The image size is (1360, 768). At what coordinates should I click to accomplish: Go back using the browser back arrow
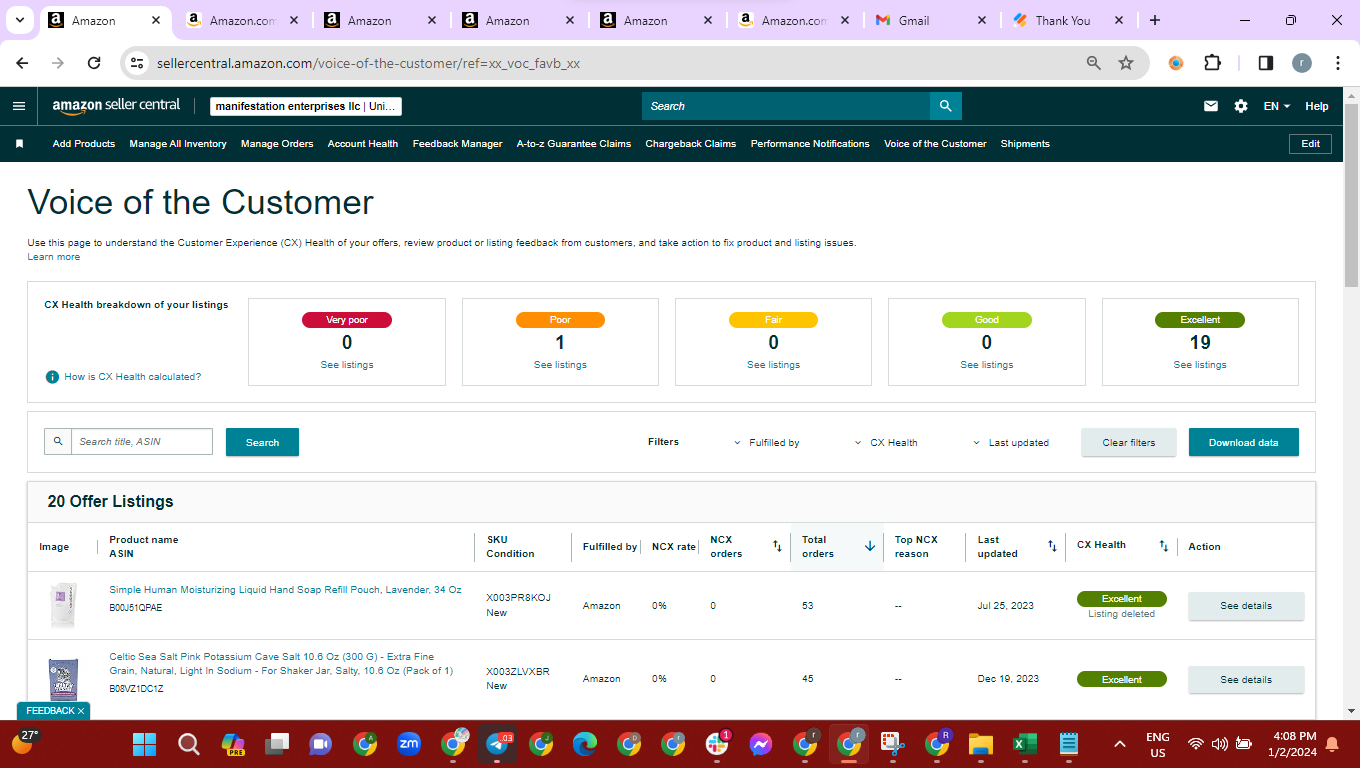click(x=22, y=63)
